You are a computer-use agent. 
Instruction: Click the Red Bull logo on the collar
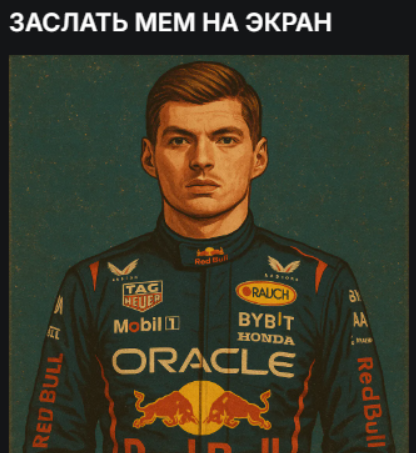tap(211, 256)
